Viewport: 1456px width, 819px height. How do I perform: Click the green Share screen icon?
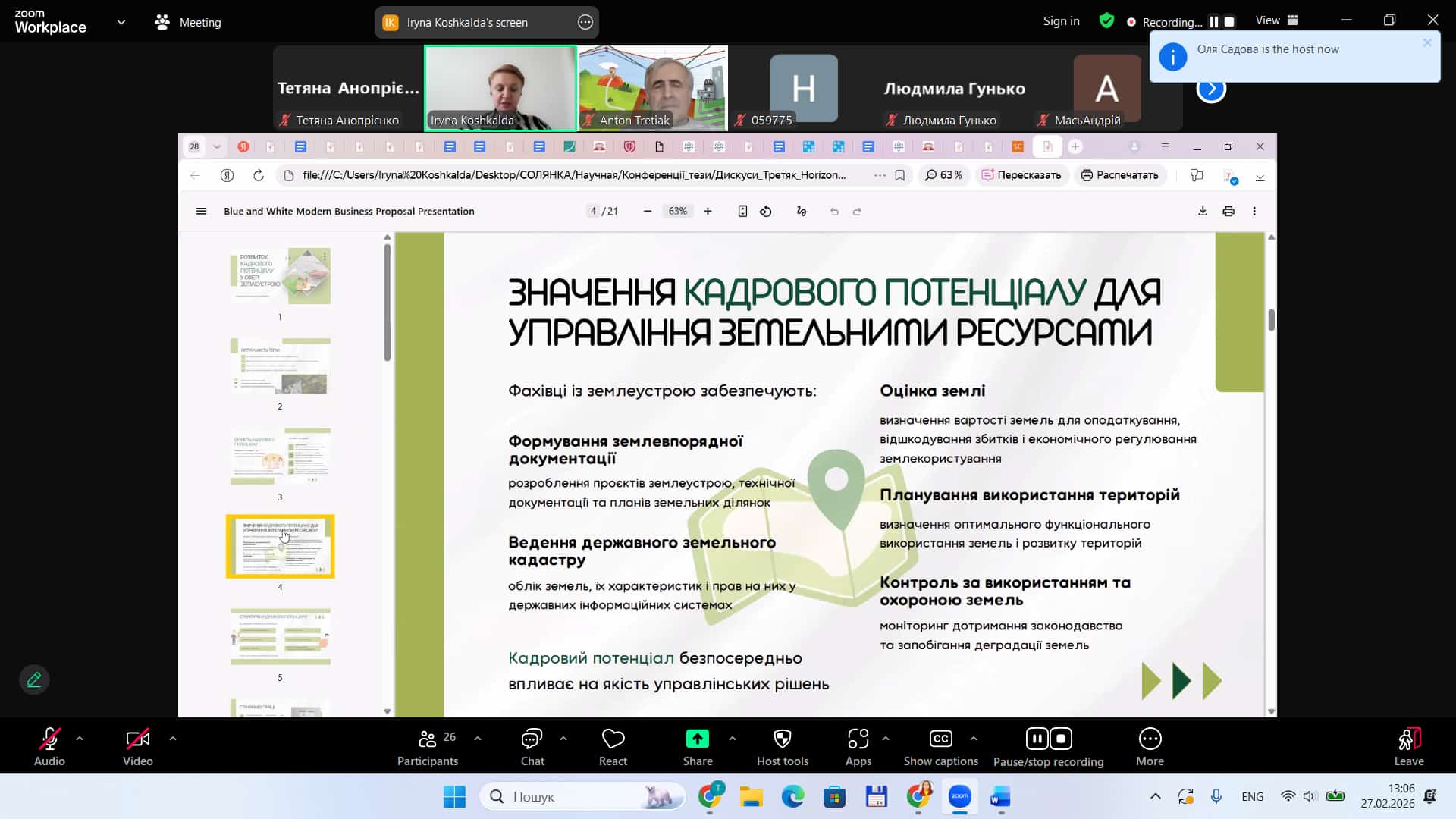(697, 739)
